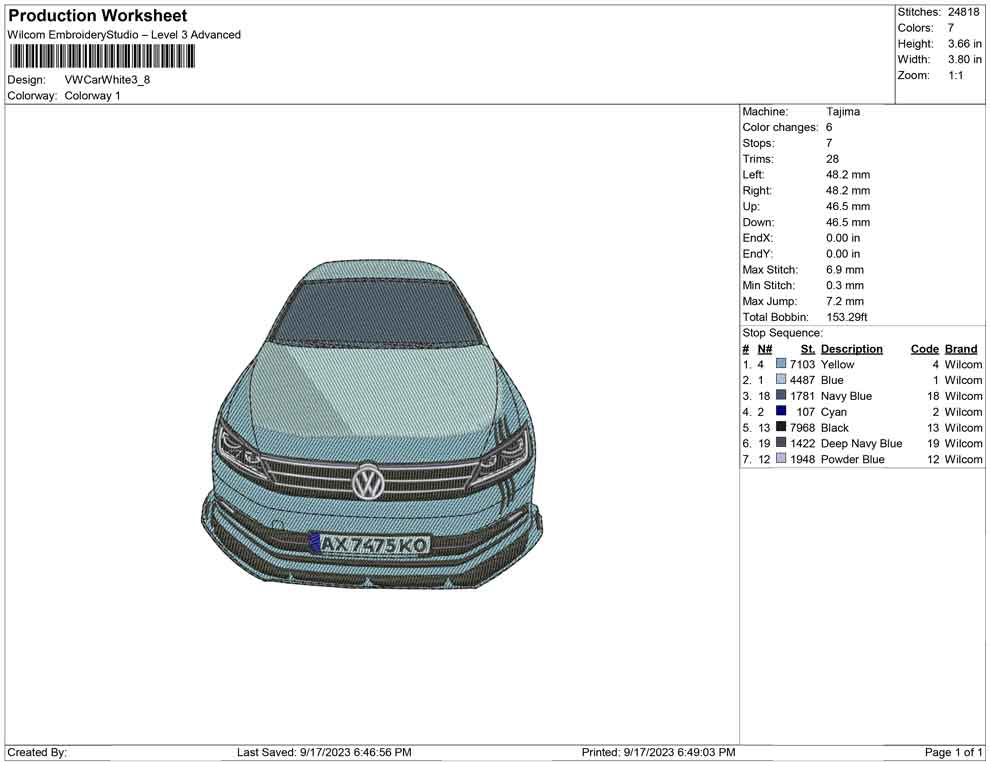Click the Color changes value 6

pyautogui.click(x=829, y=127)
